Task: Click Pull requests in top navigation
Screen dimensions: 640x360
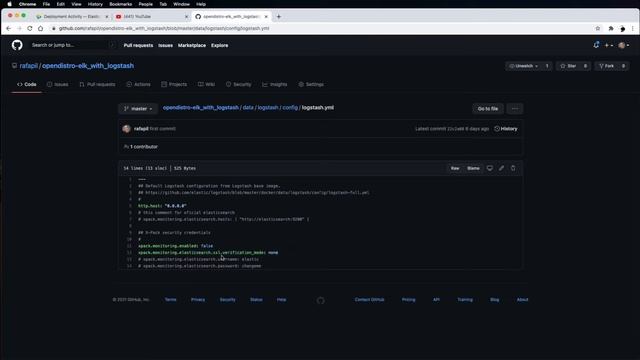Action: [x=138, y=45]
